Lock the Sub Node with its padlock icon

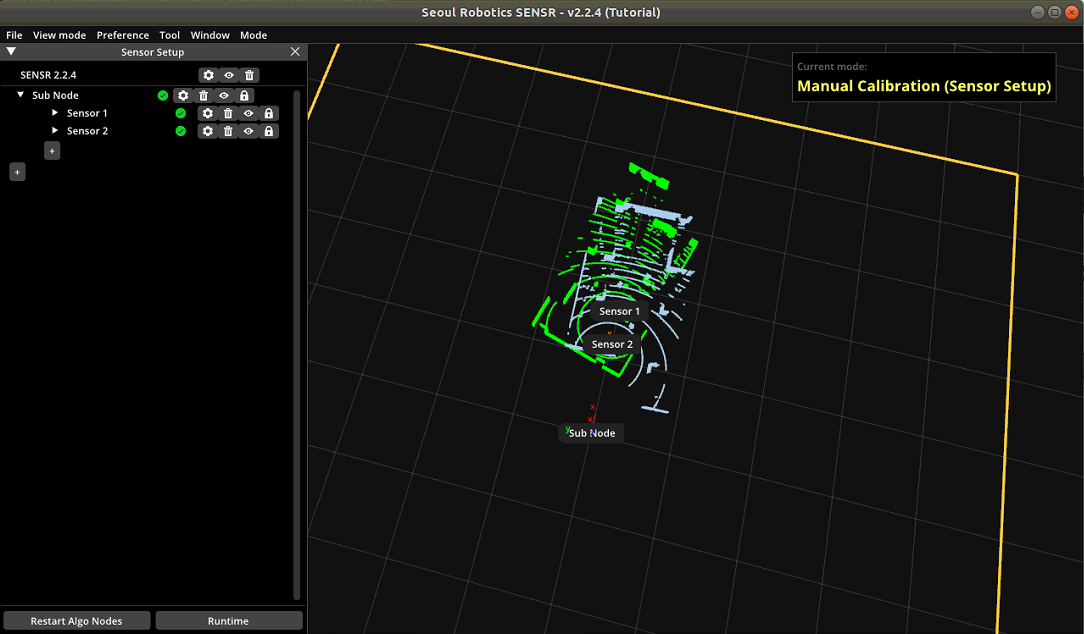click(244, 96)
